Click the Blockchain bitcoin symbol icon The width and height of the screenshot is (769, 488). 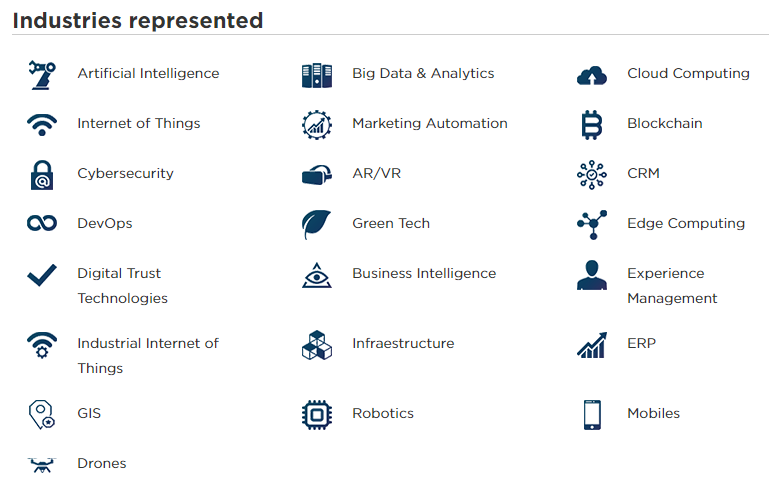point(592,125)
